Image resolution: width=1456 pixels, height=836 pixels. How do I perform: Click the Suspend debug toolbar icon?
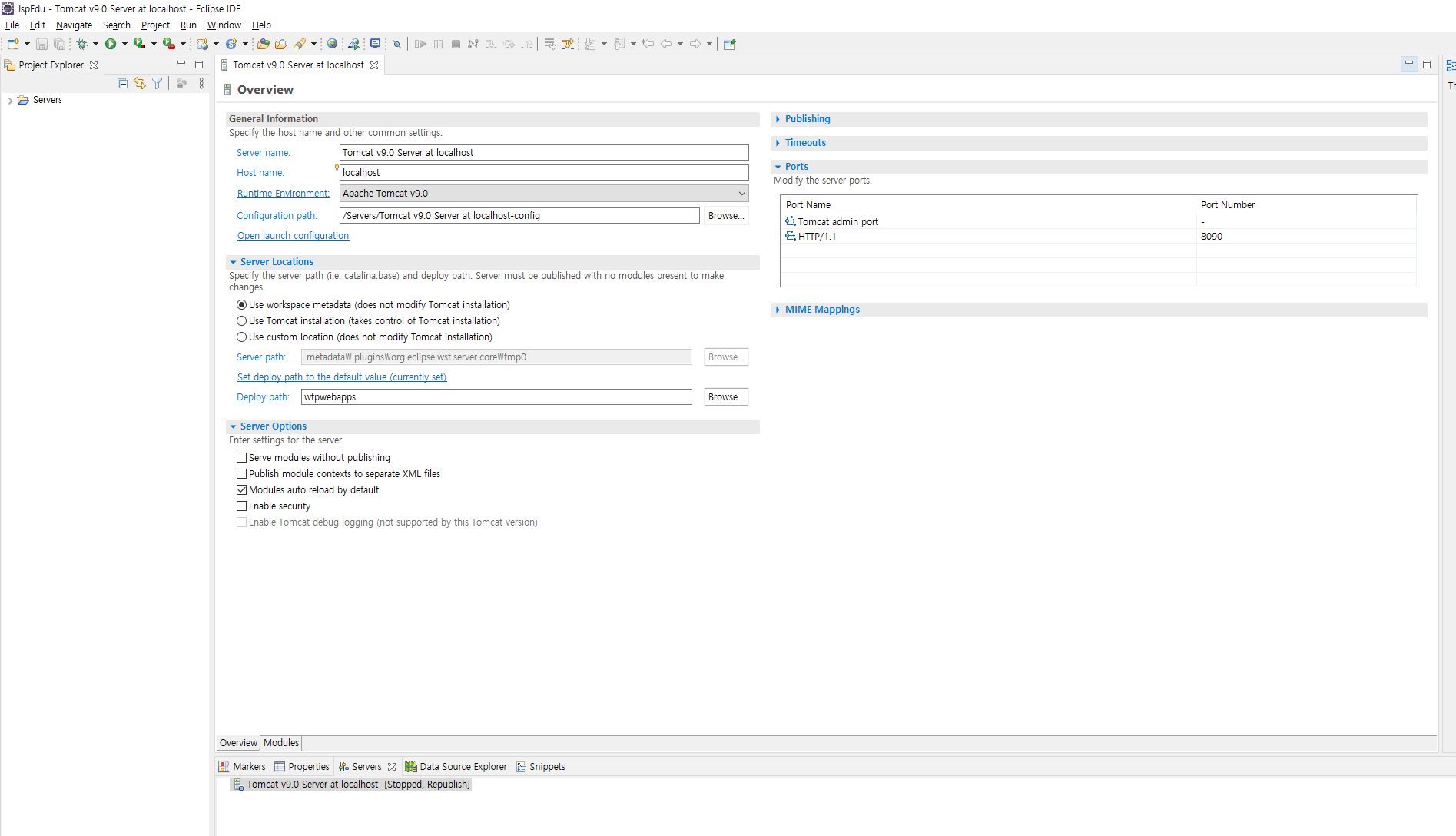438,44
